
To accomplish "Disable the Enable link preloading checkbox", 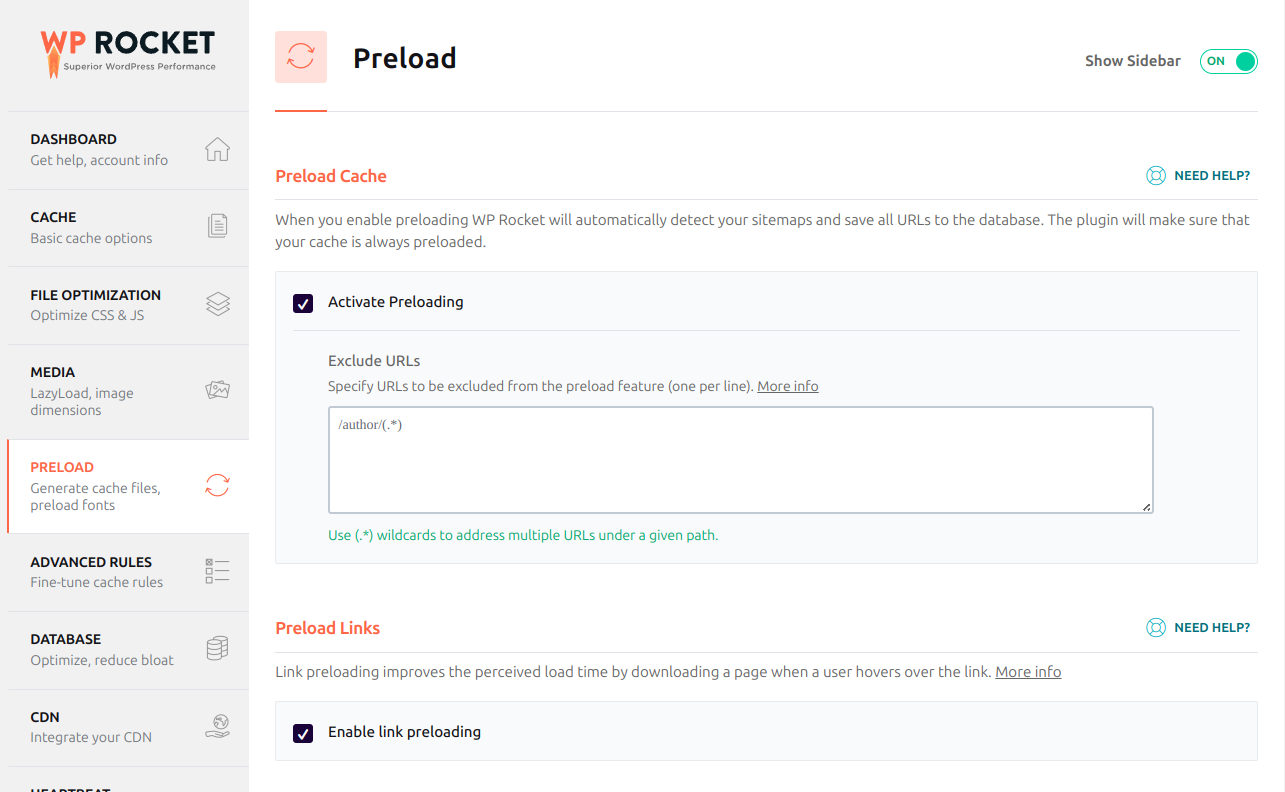I will [303, 733].
